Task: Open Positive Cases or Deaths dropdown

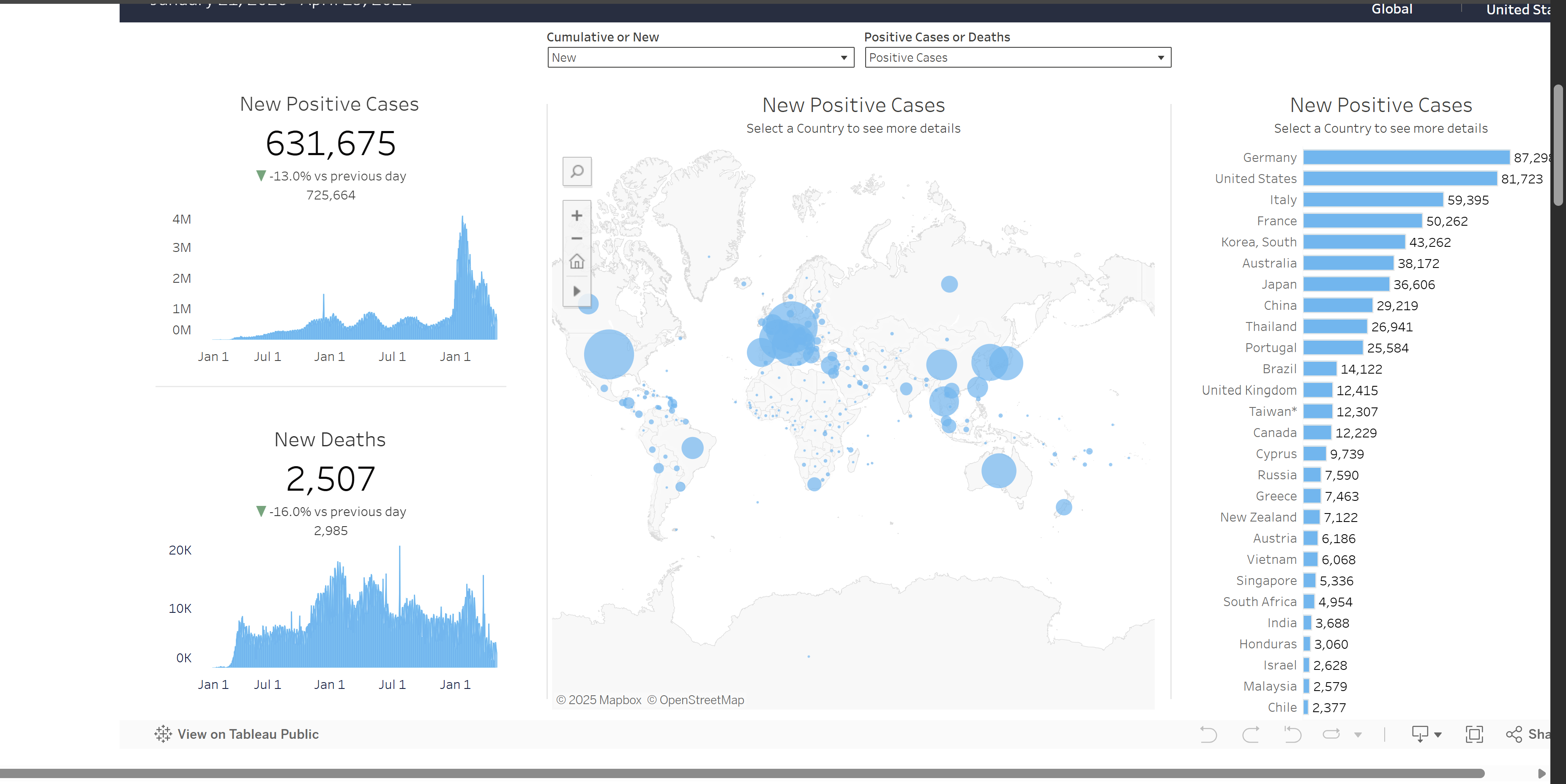Action: tap(1017, 58)
